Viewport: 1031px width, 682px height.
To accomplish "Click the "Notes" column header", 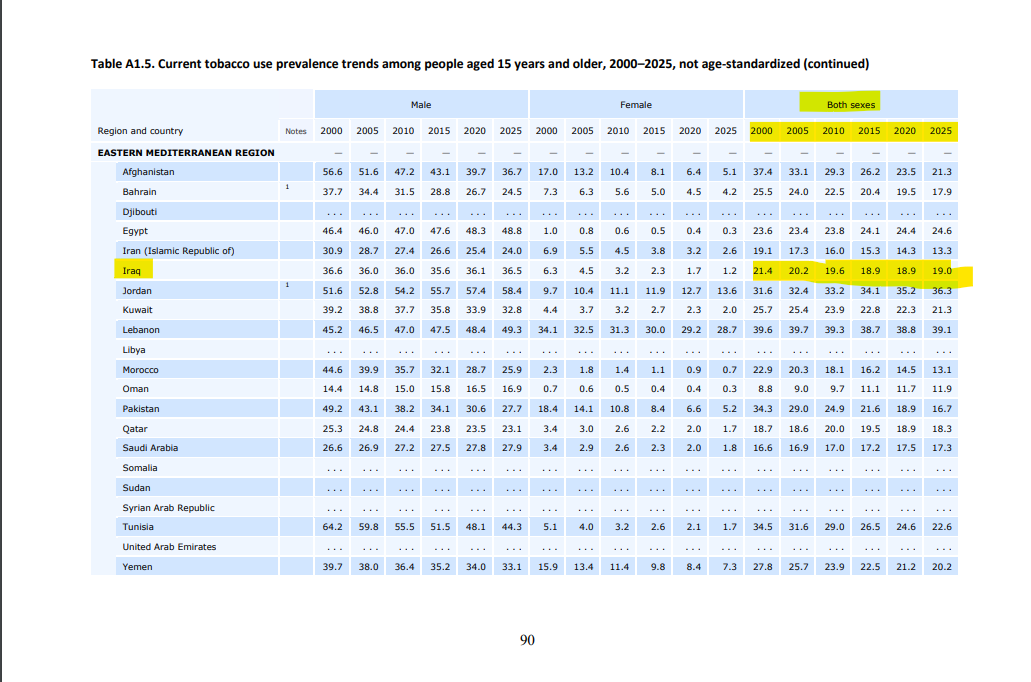I will click(295, 131).
